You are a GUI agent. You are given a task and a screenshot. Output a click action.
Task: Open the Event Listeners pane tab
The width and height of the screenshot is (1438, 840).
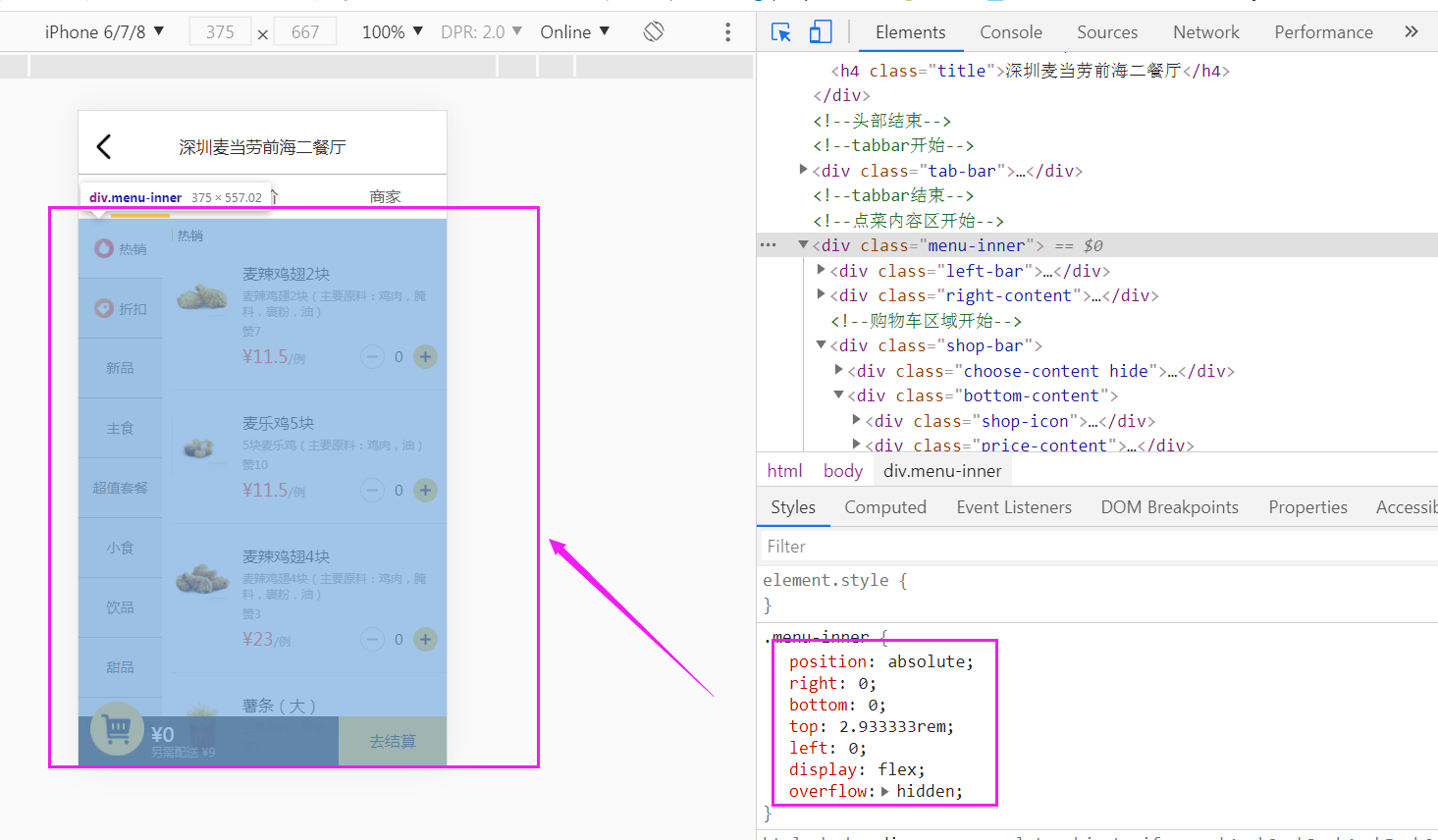(x=1014, y=506)
